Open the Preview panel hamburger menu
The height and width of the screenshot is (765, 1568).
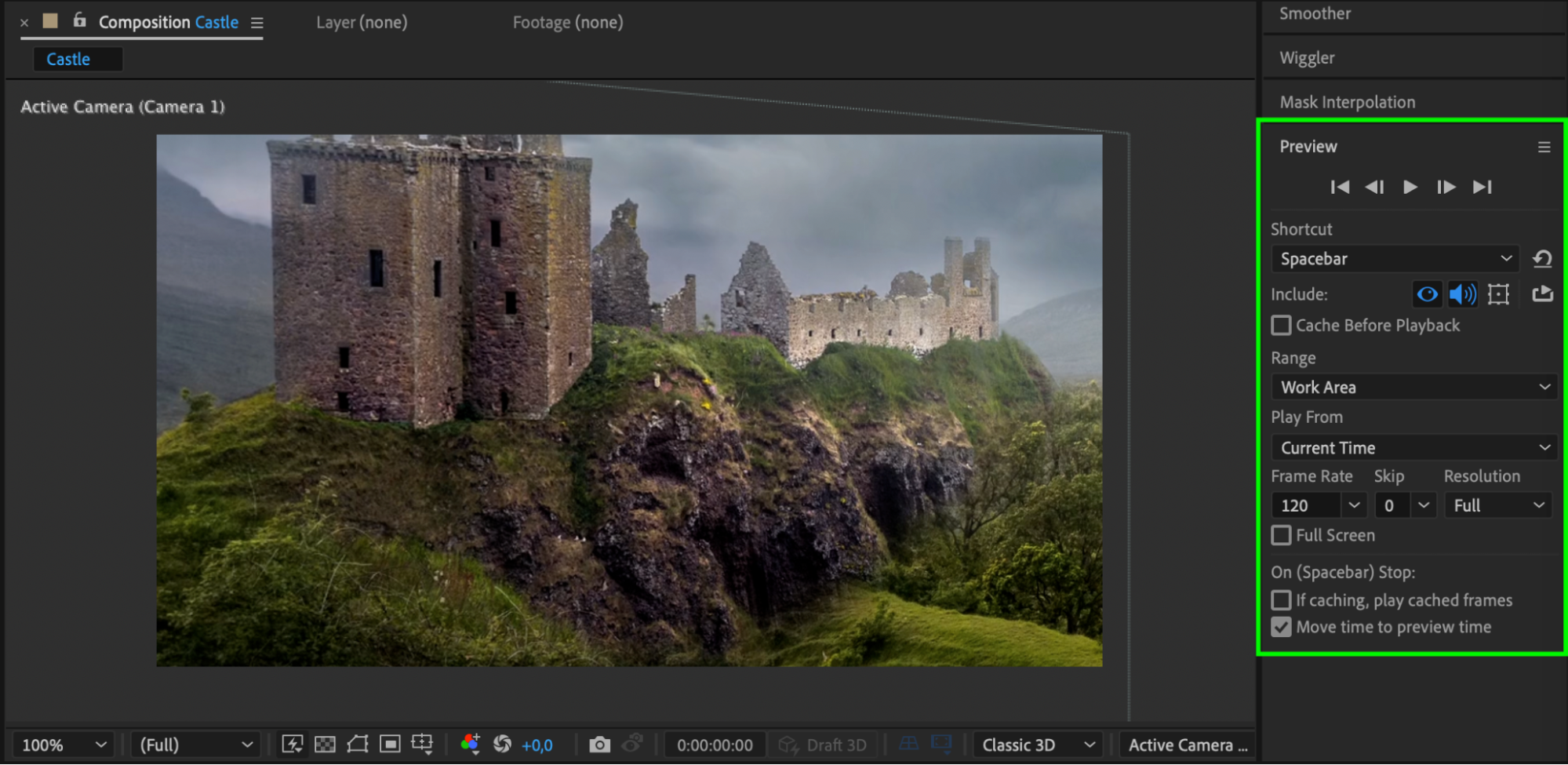pos(1544,147)
